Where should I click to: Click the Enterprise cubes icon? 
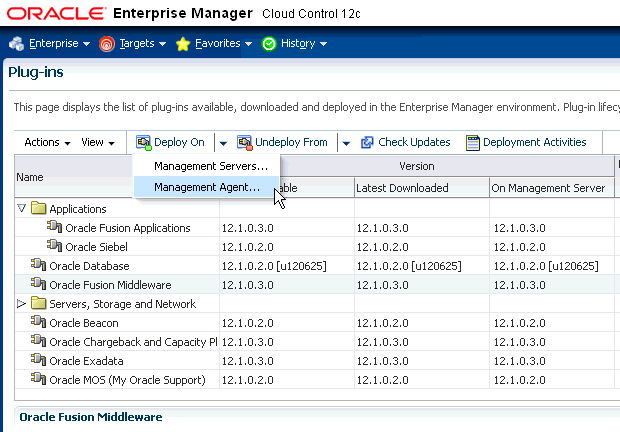(17, 43)
